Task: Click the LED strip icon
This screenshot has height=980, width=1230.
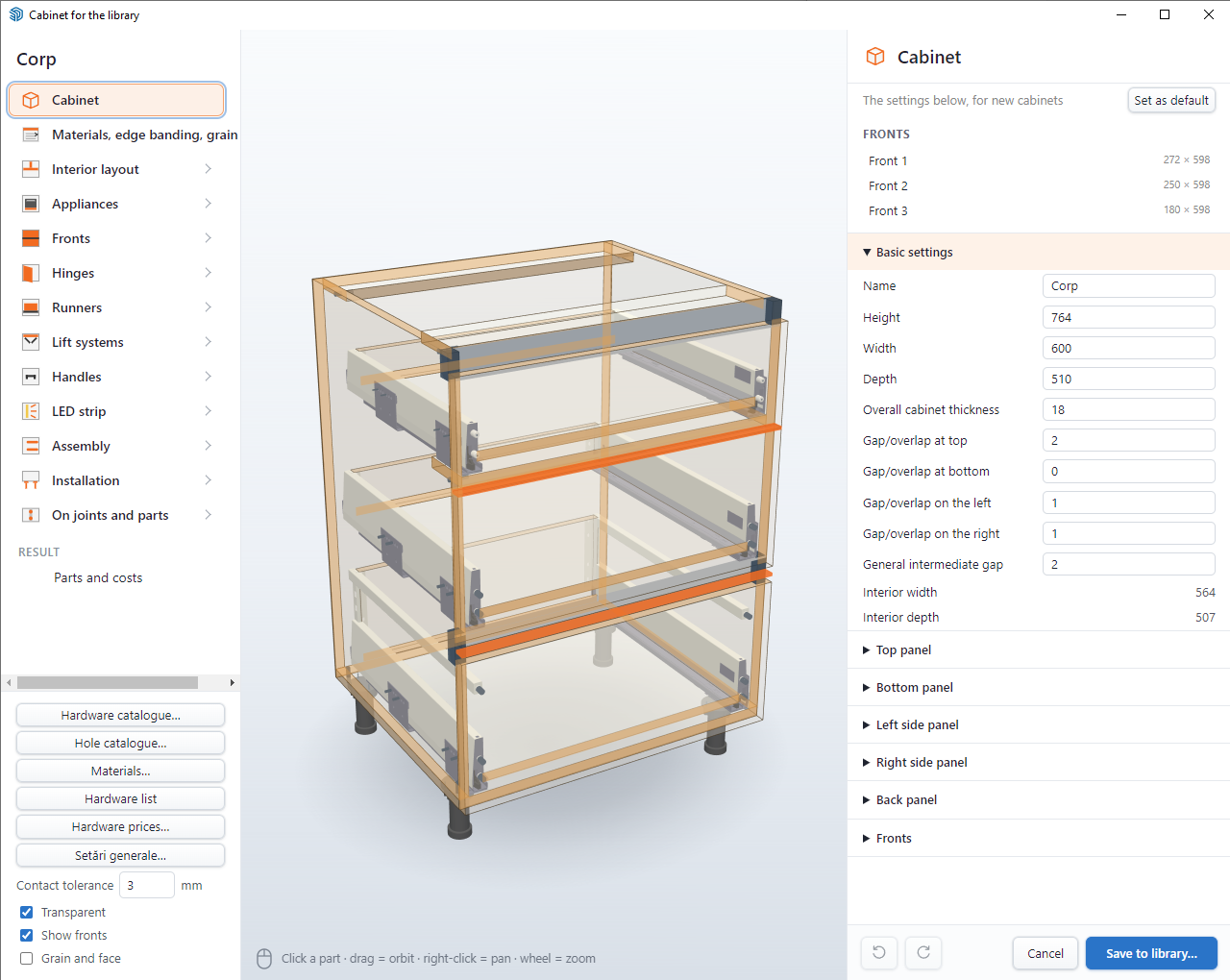Action: pyautogui.click(x=31, y=411)
